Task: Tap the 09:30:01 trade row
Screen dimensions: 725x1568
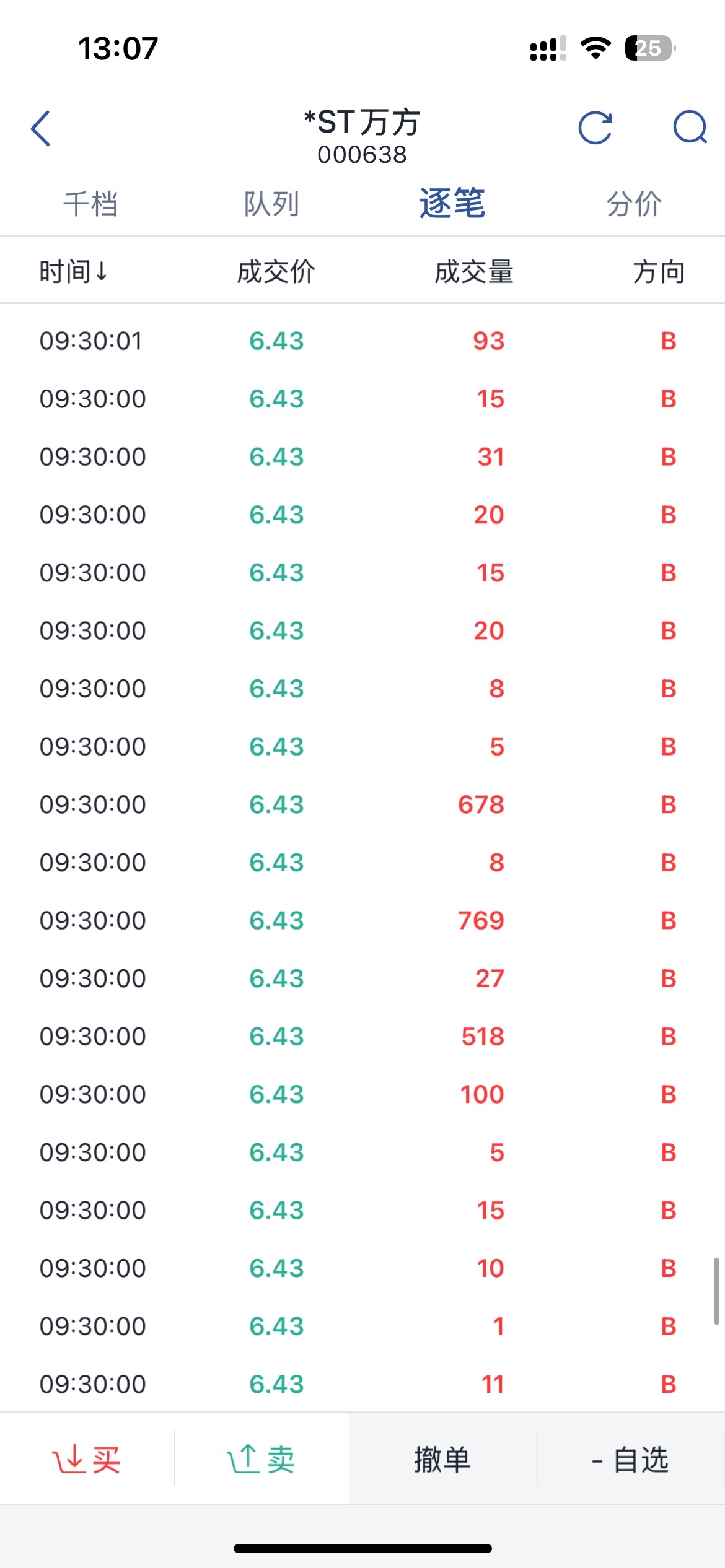Action: click(362, 341)
